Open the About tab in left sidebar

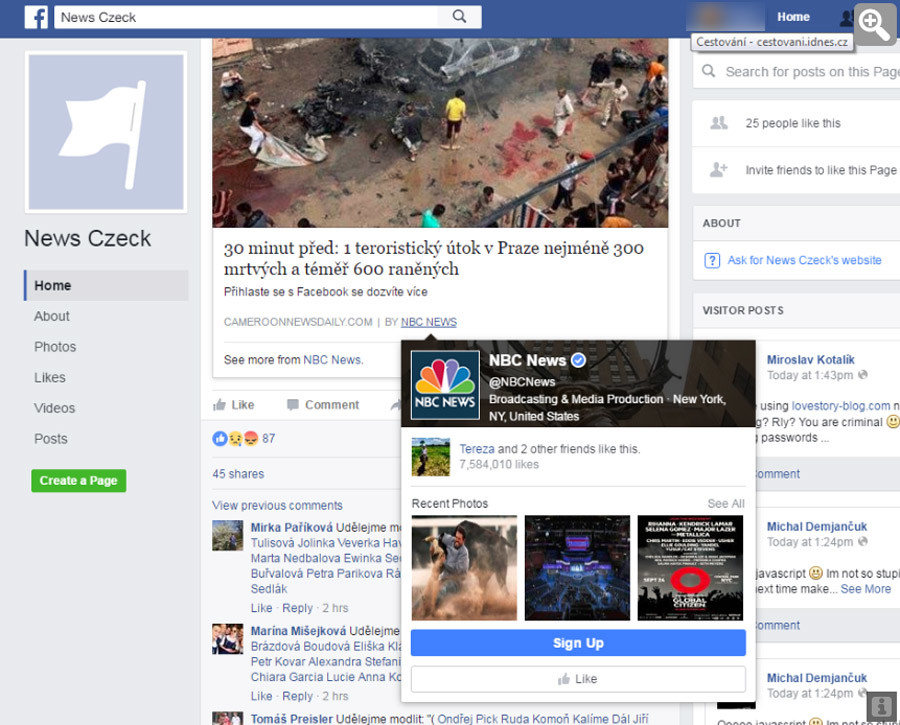52,316
